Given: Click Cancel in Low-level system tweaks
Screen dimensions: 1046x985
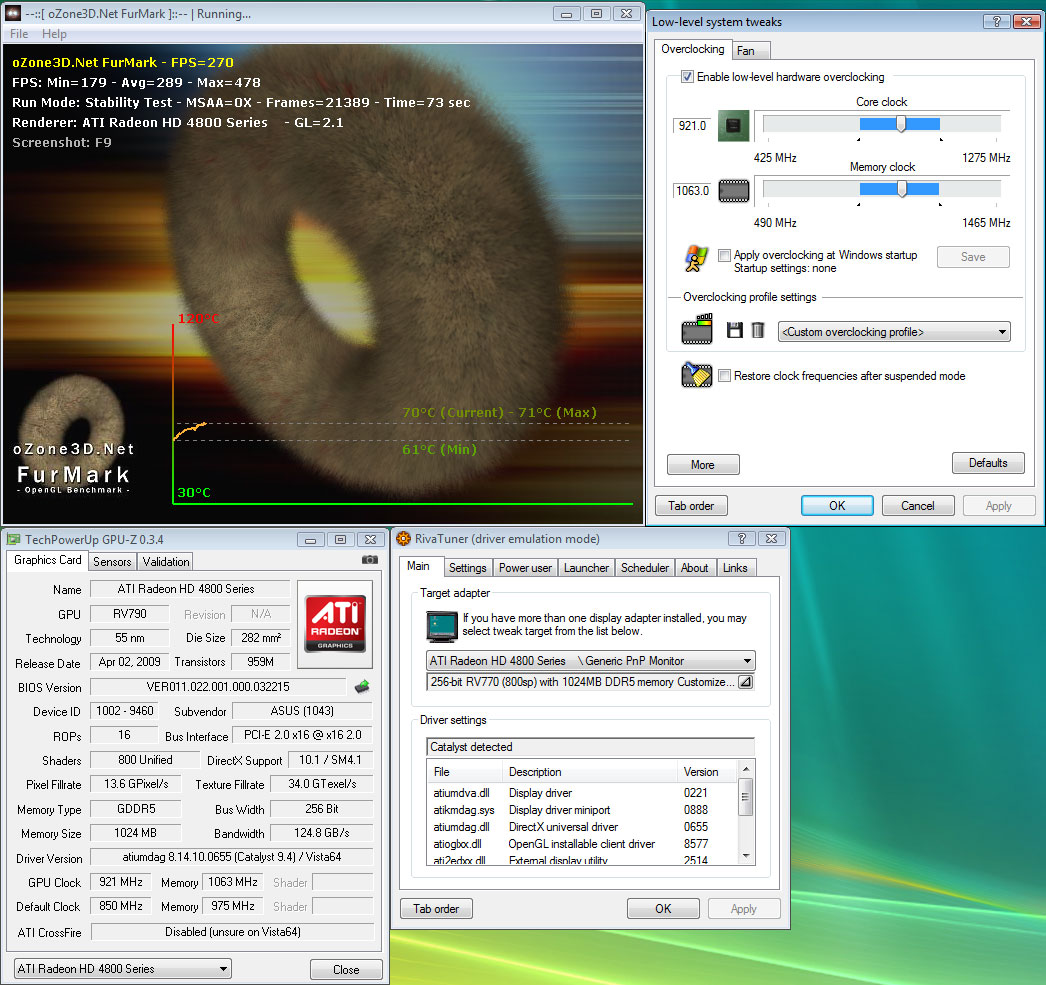Looking at the screenshot, I should (918, 506).
